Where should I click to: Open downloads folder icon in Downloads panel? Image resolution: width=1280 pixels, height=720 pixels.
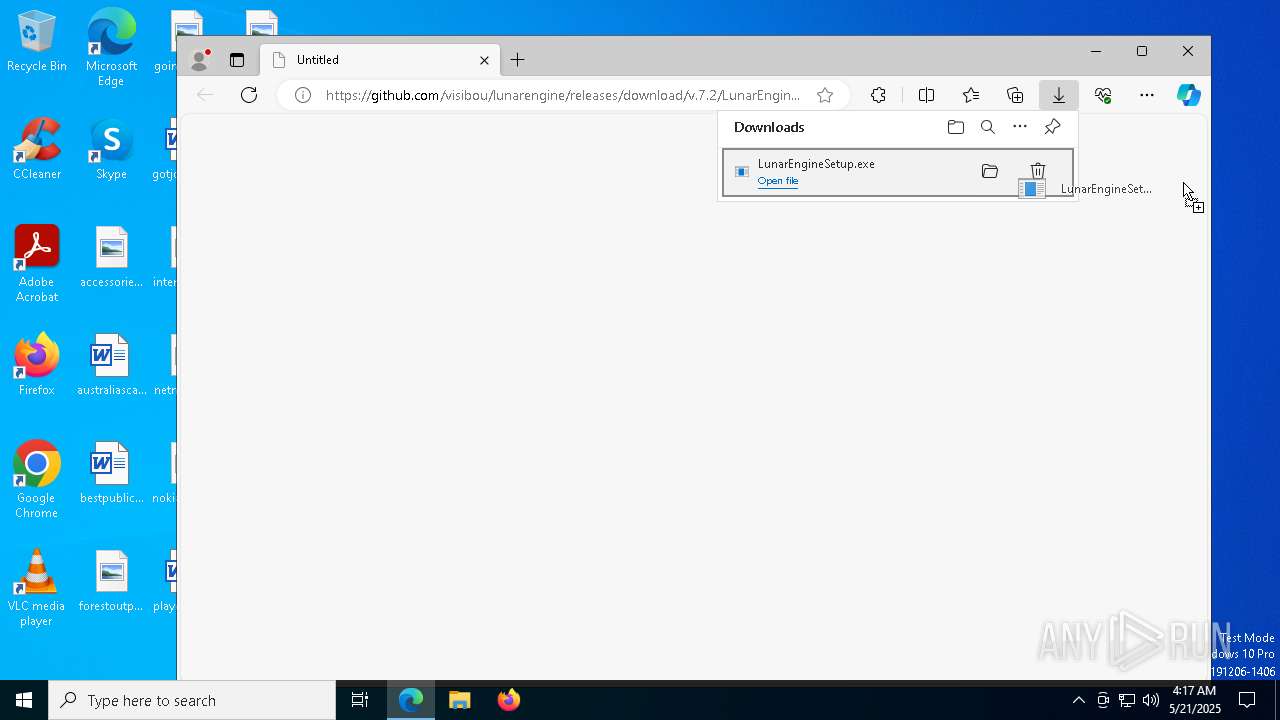pyautogui.click(x=956, y=127)
